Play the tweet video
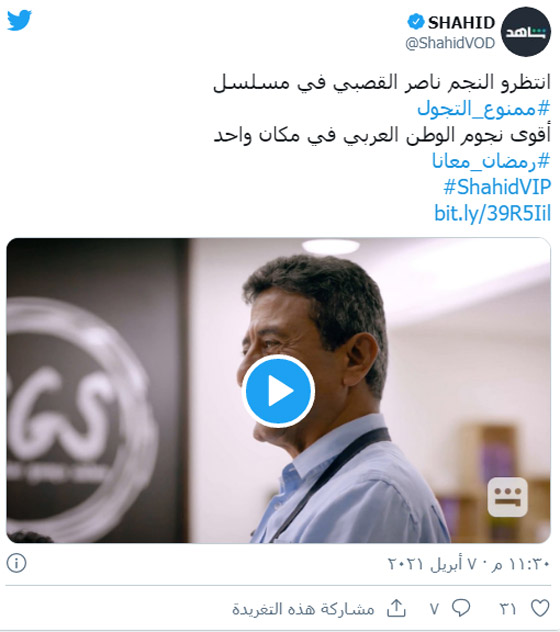The image size is (560, 632). (x=278, y=391)
